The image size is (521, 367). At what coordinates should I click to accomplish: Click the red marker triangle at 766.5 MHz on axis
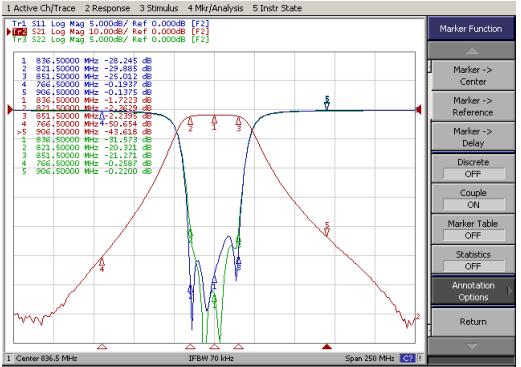click(102, 347)
